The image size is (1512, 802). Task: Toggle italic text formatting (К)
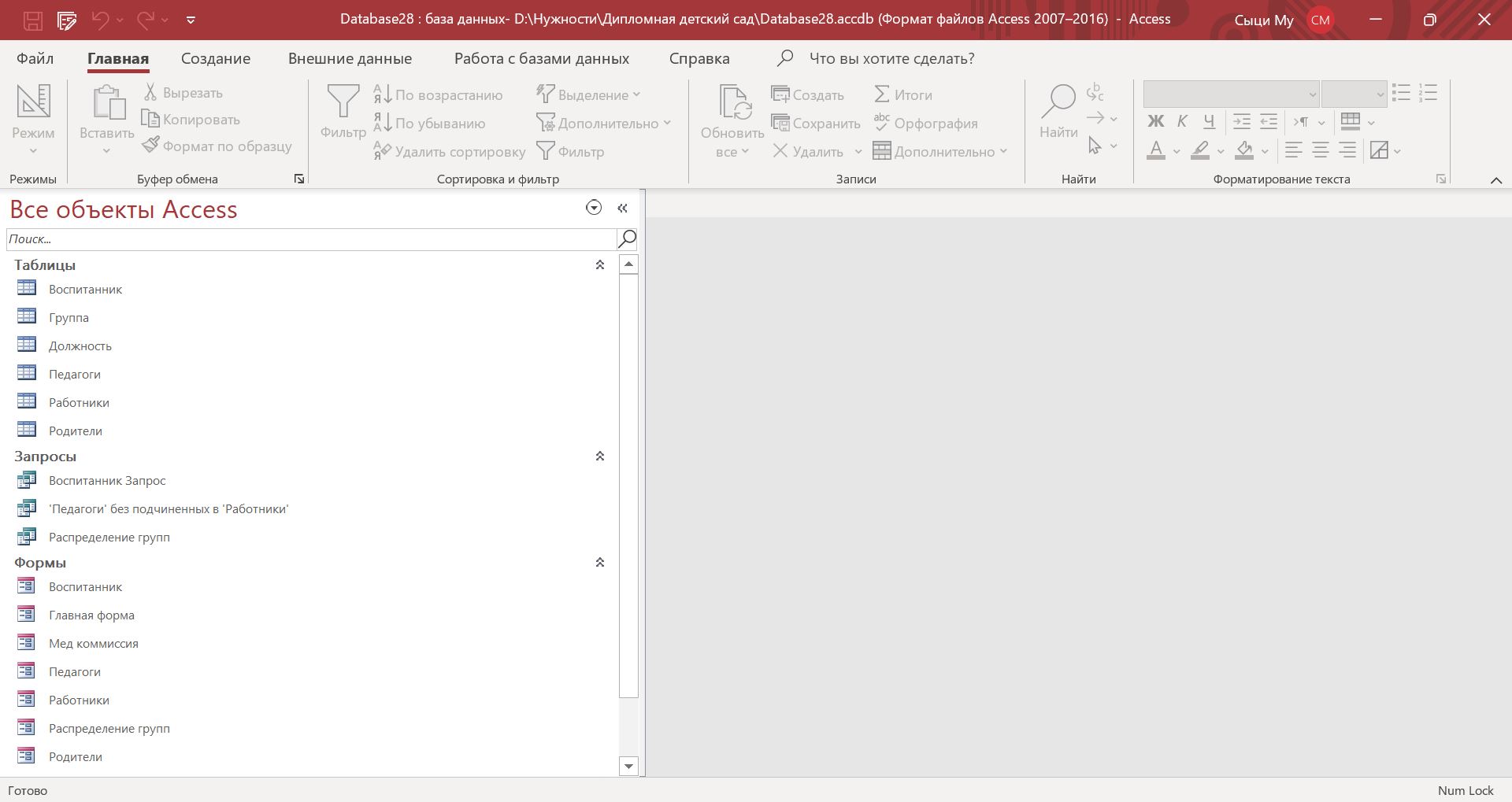point(1182,121)
